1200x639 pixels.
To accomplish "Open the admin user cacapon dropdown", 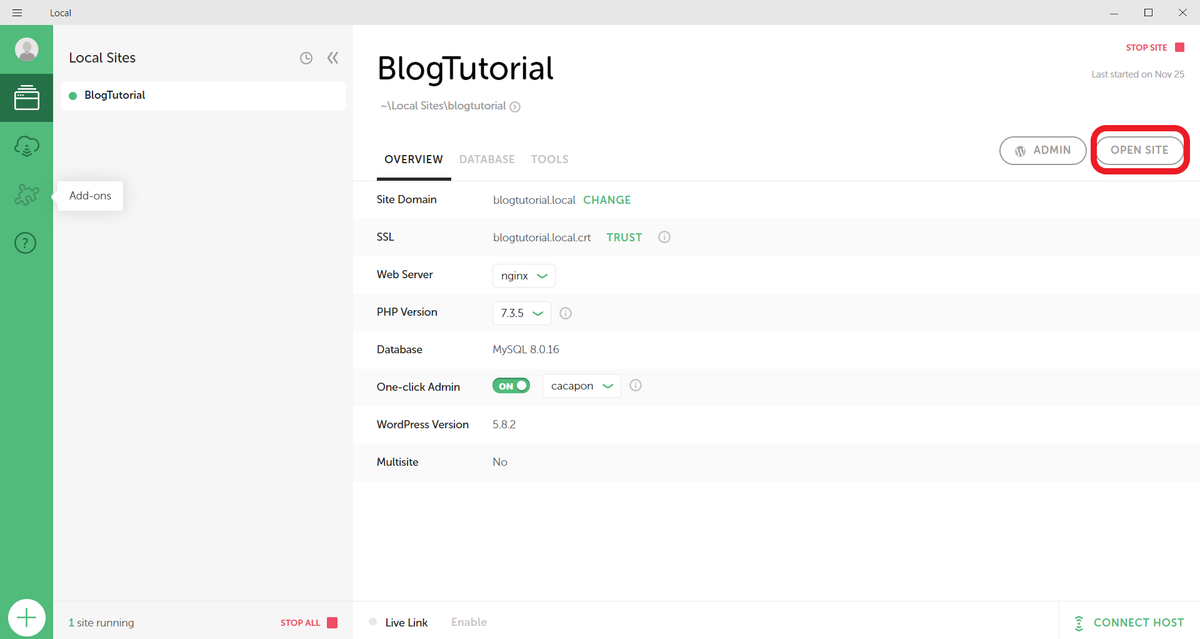I will click(x=581, y=386).
